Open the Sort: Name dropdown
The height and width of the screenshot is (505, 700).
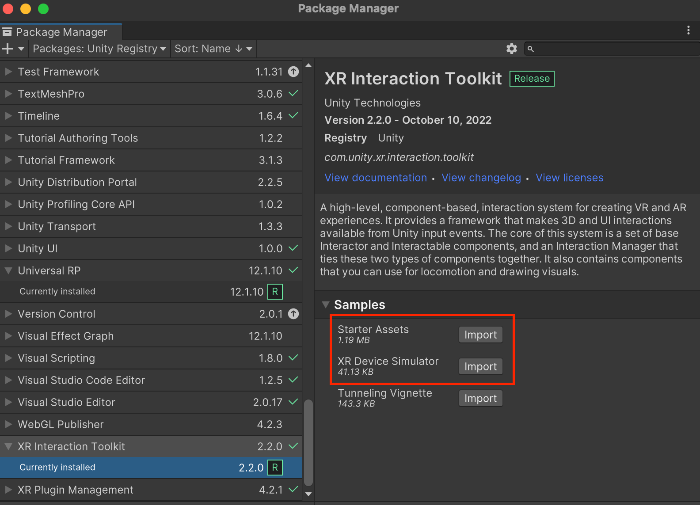[x=213, y=49]
